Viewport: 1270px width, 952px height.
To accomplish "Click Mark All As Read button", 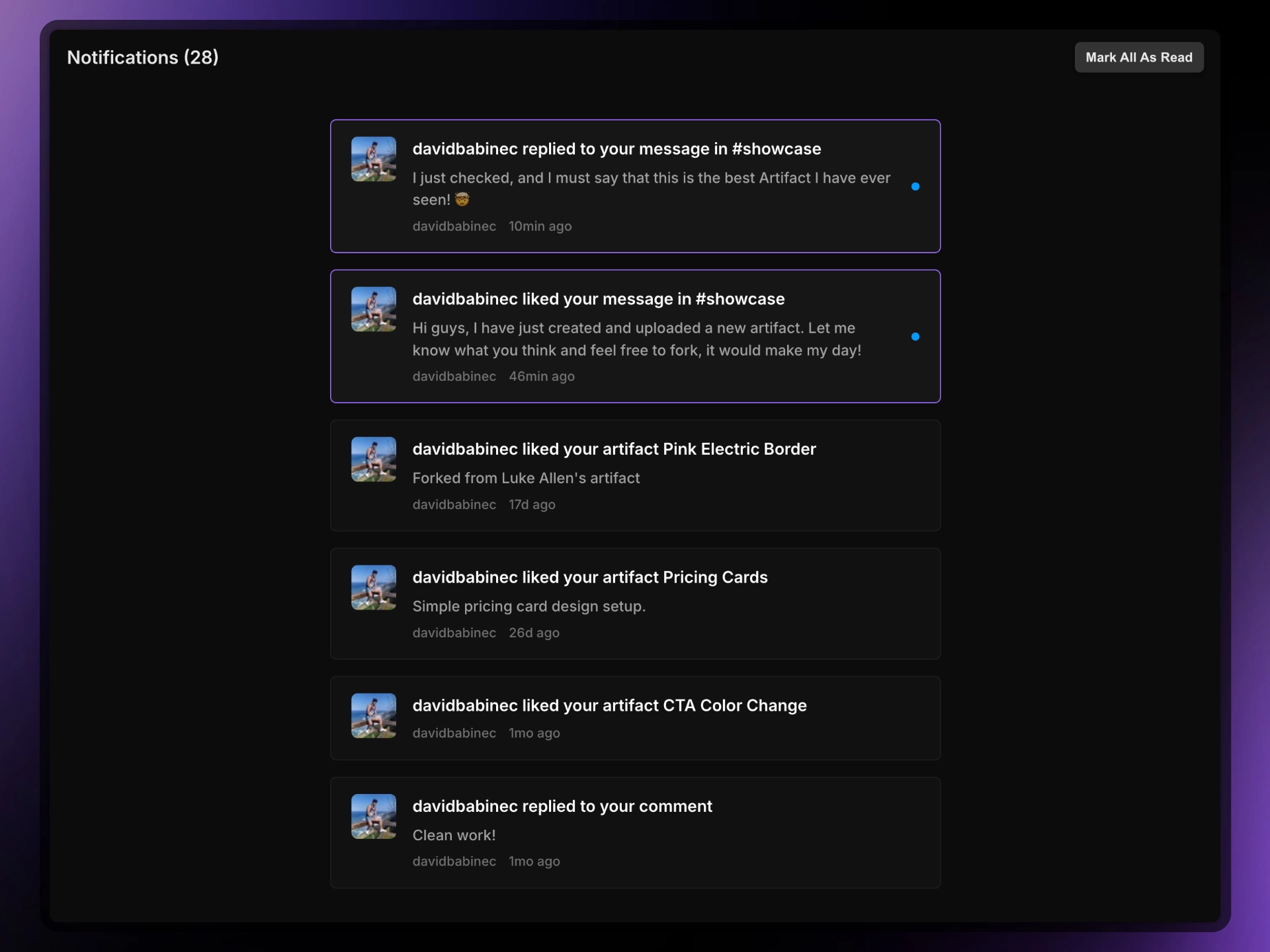I will point(1138,58).
